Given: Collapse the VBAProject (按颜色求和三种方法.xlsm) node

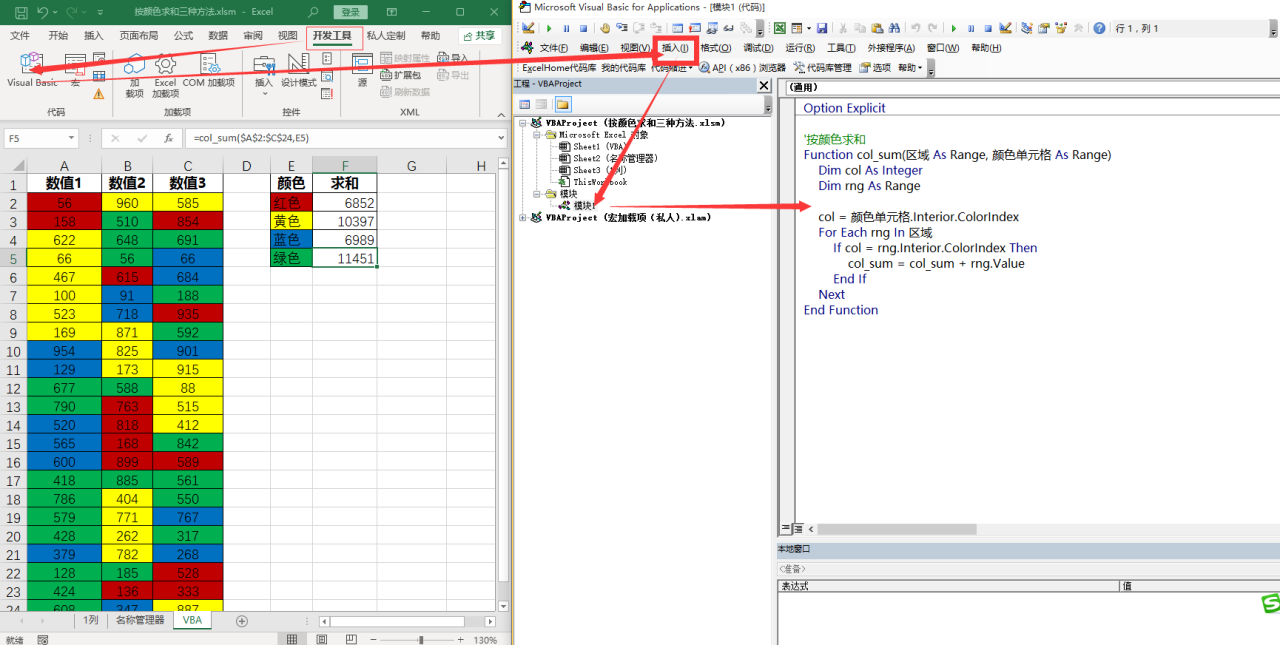Looking at the screenshot, I should pos(524,122).
